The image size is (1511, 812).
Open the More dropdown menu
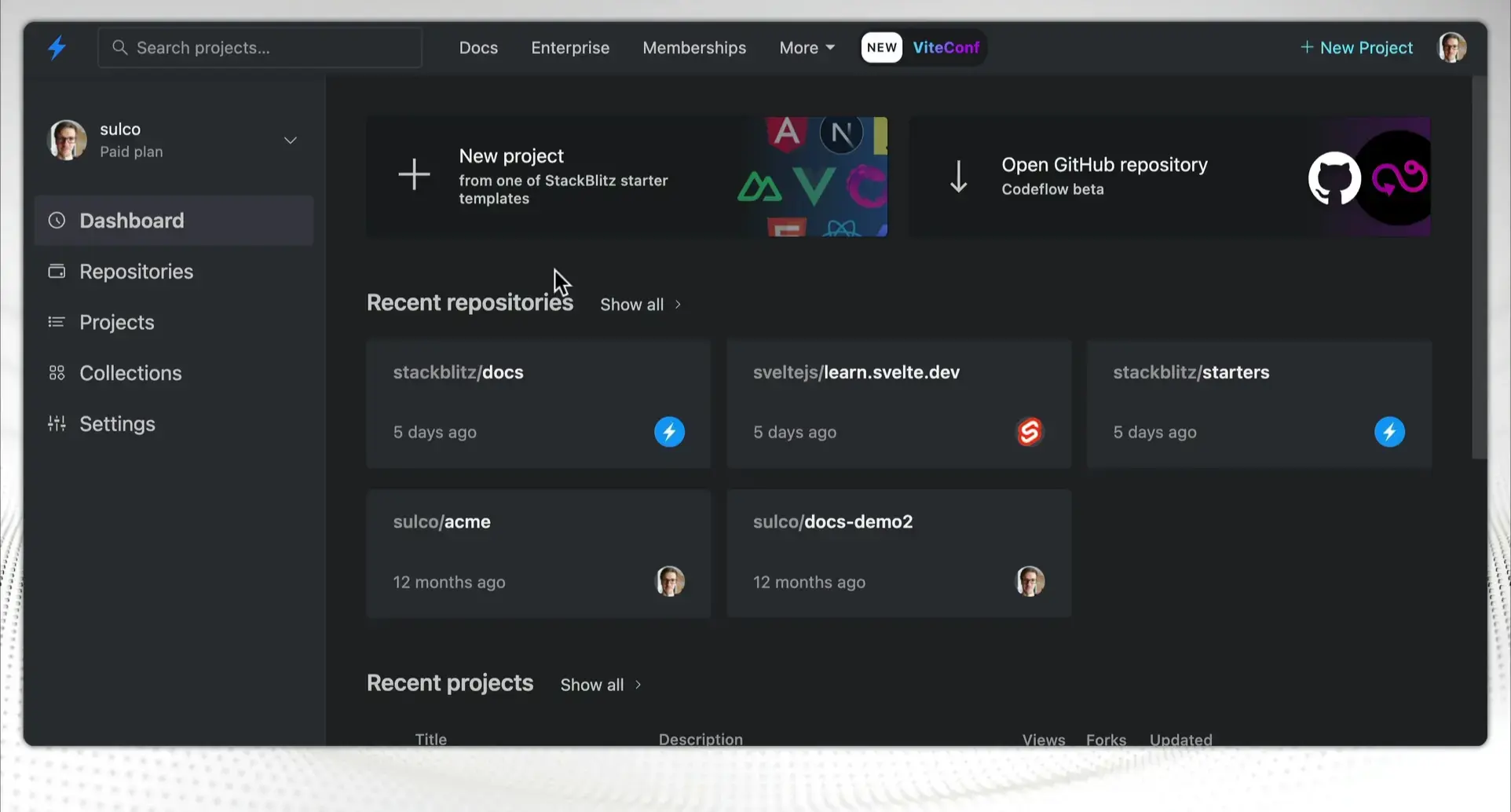pos(807,48)
